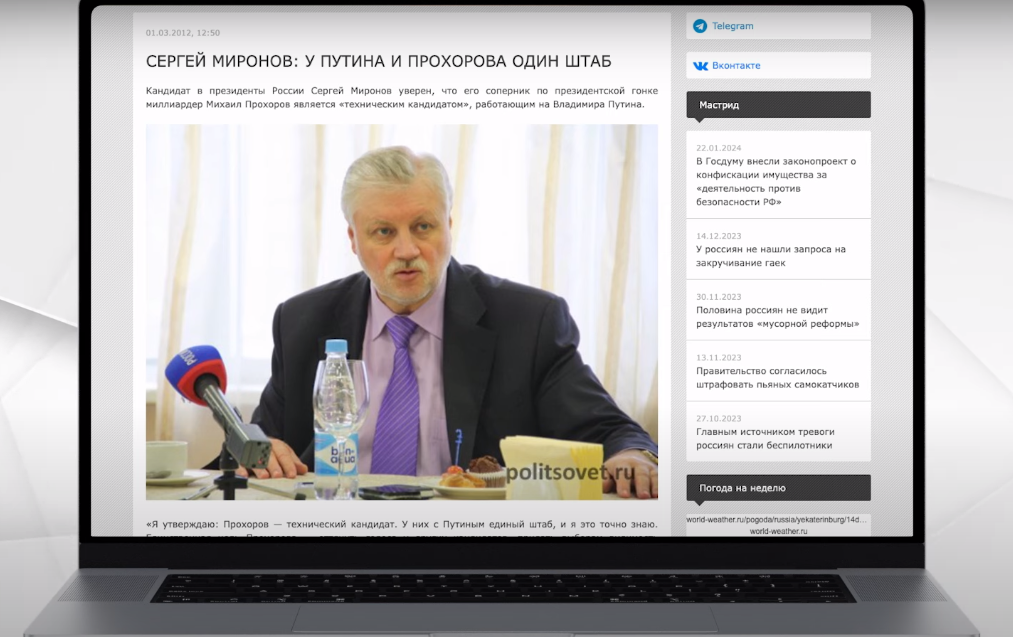Click the Мастрид section header
The image size is (1013, 637).
778,105
